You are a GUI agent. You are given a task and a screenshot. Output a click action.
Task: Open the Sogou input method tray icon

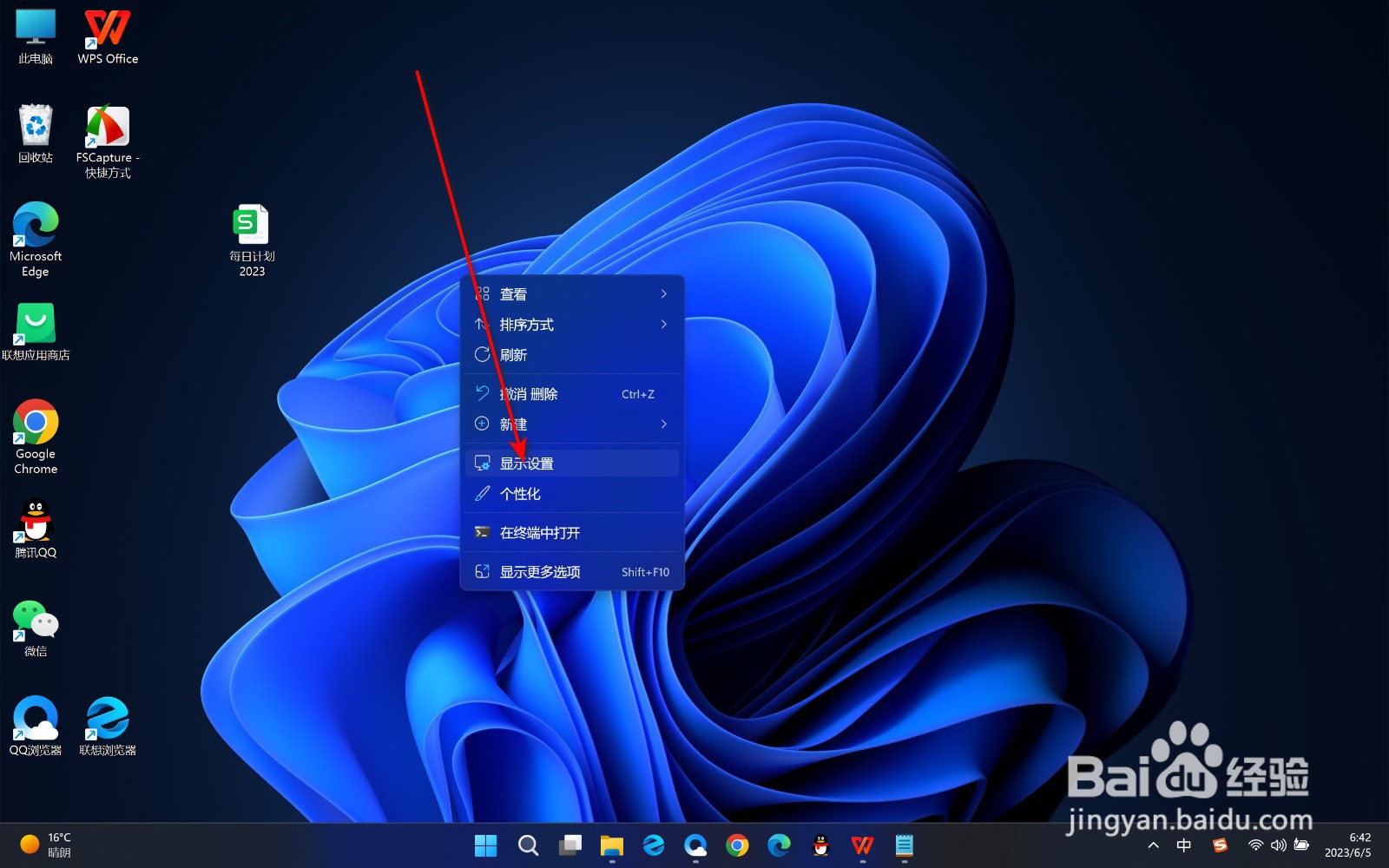point(1220,845)
